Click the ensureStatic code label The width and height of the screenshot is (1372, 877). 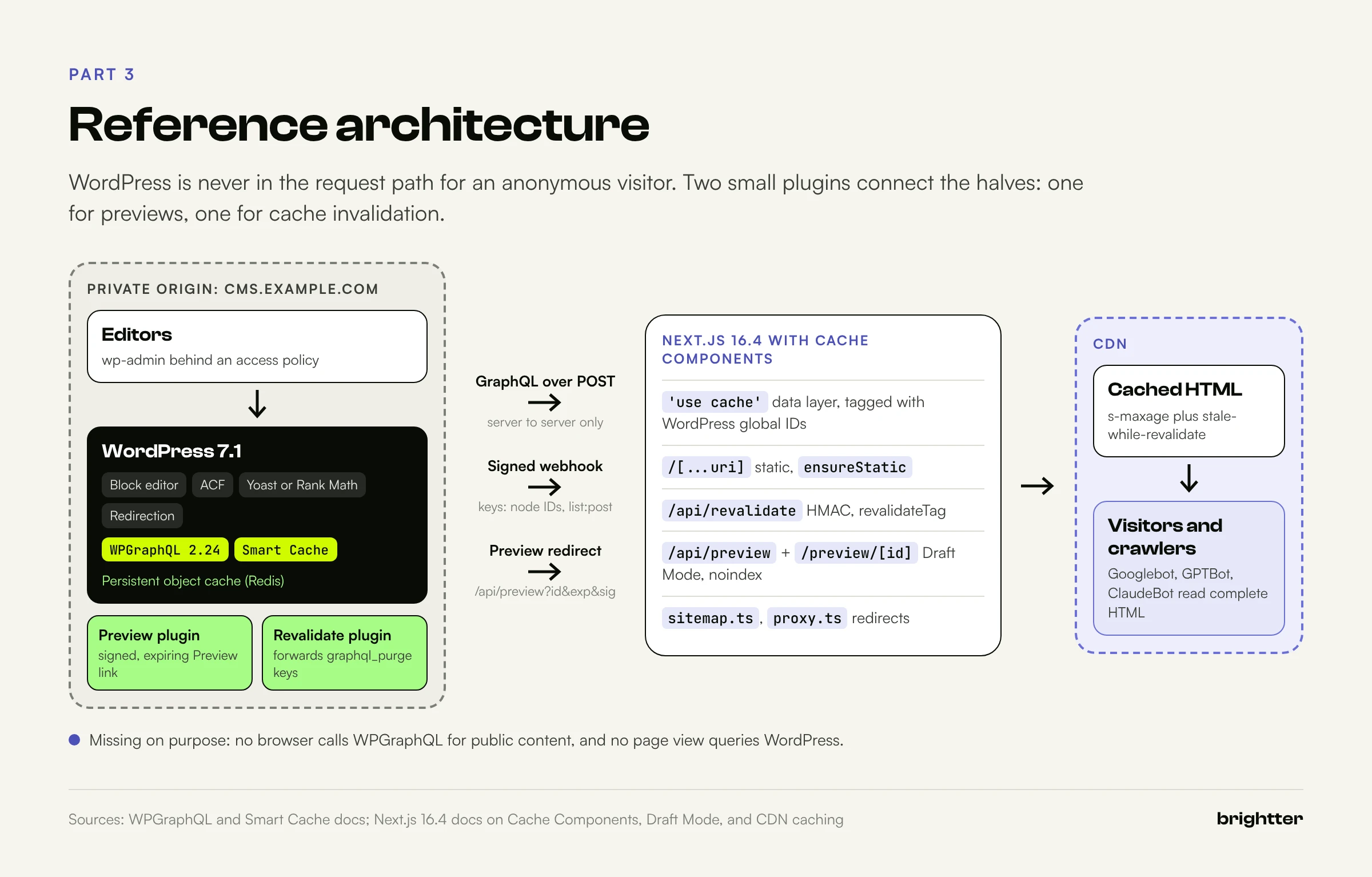pyautogui.click(x=855, y=467)
